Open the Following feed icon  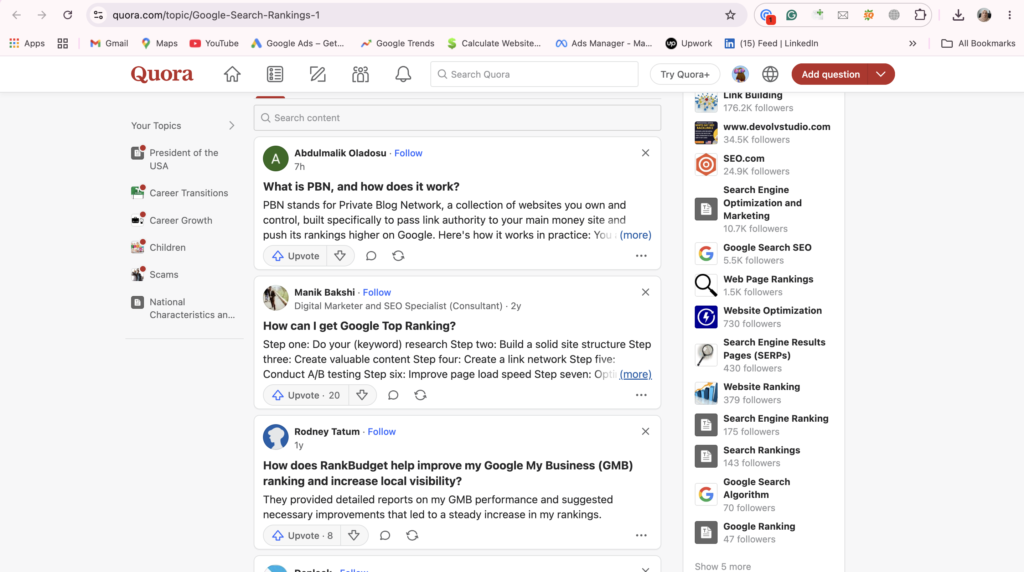275,74
